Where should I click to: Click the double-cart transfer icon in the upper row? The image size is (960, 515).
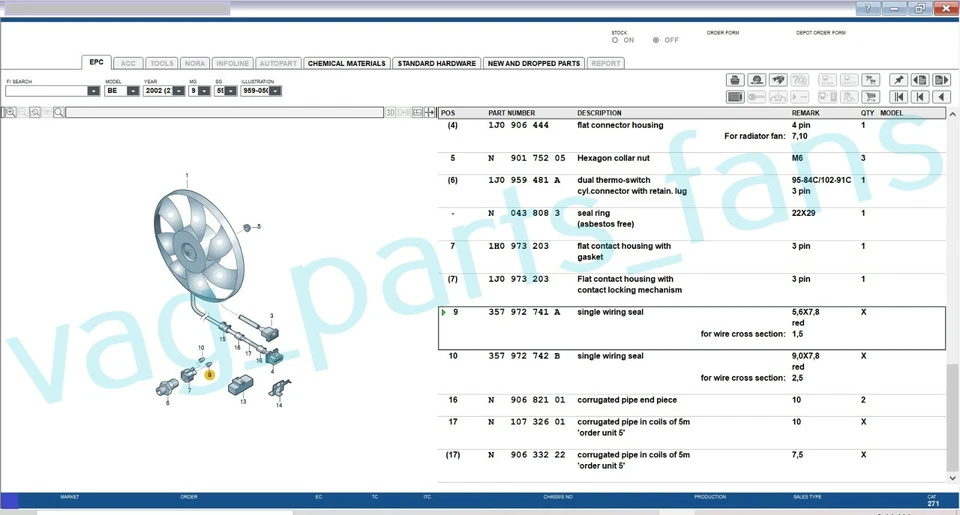[x=870, y=80]
